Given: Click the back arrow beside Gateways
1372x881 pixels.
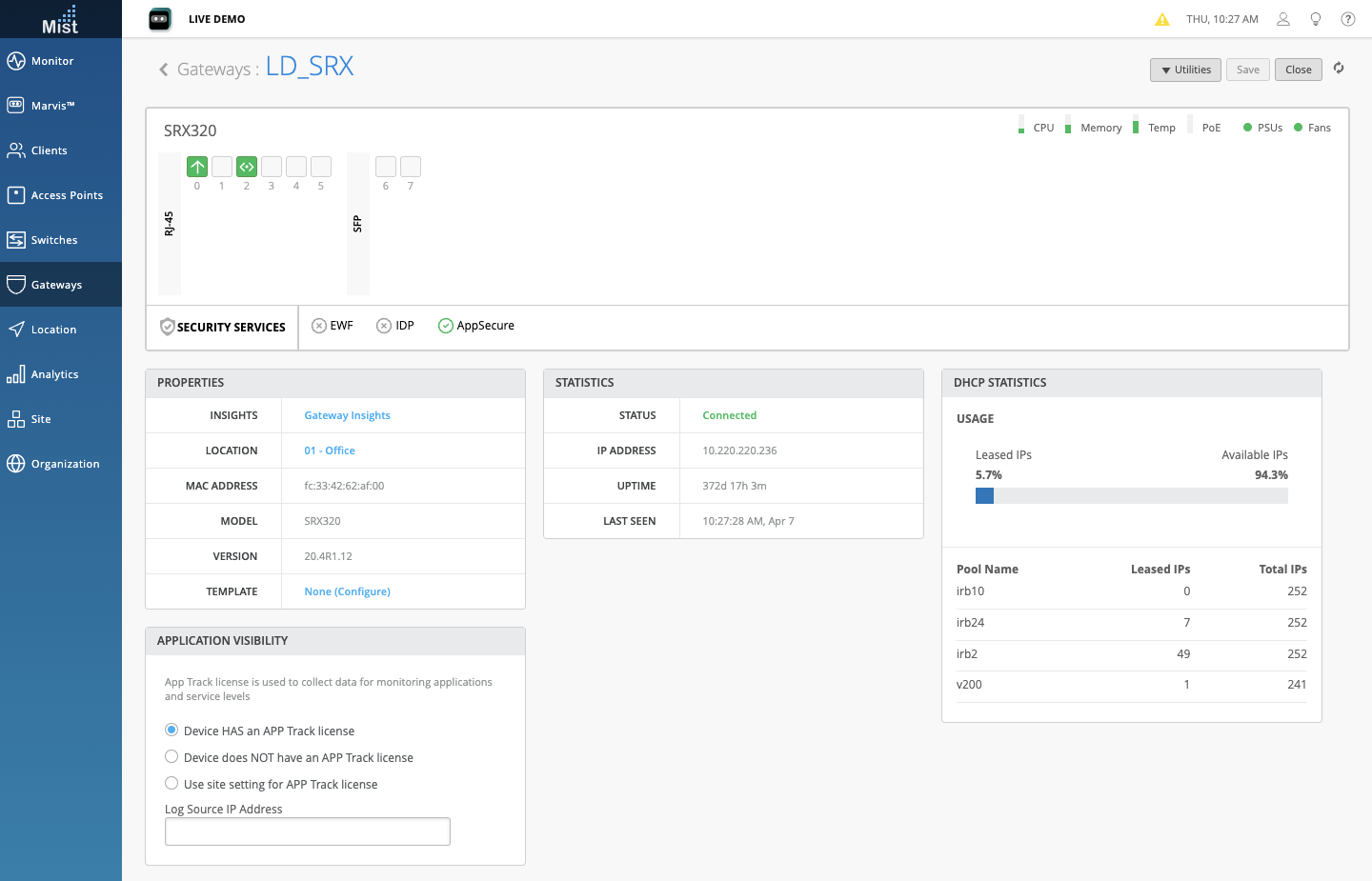Looking at the screenshot, I should click(164, 70).
